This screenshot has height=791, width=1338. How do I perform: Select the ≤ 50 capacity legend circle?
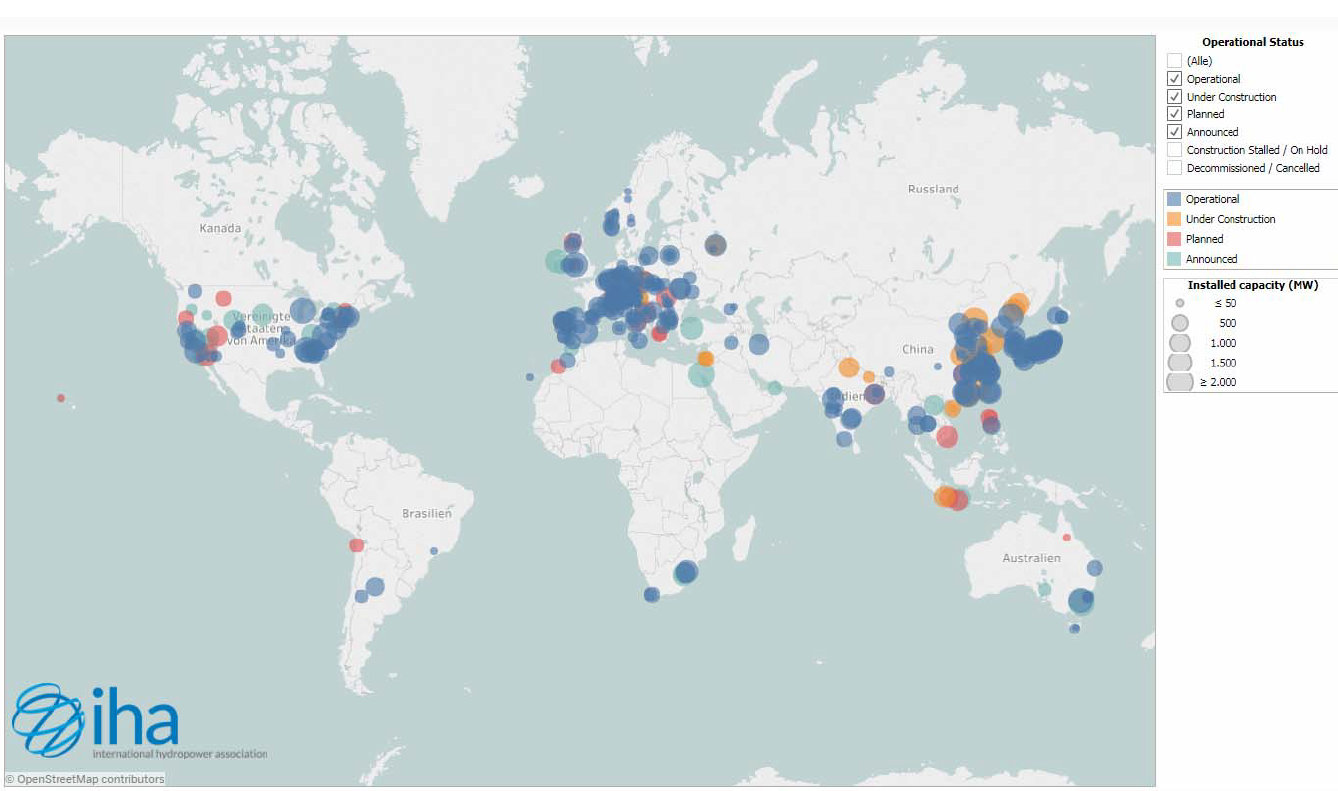coord(1180,303)
